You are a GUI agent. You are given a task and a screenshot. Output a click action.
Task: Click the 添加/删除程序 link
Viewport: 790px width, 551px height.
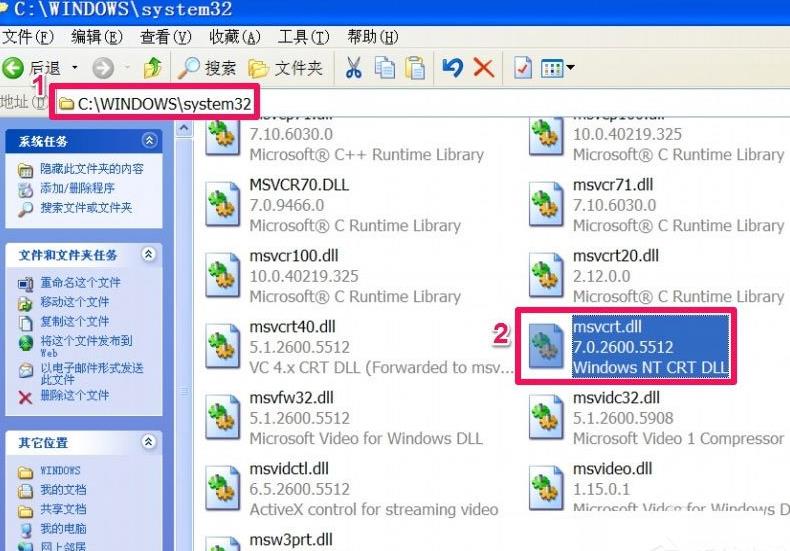pyautogui.click(x=77, y=188)
